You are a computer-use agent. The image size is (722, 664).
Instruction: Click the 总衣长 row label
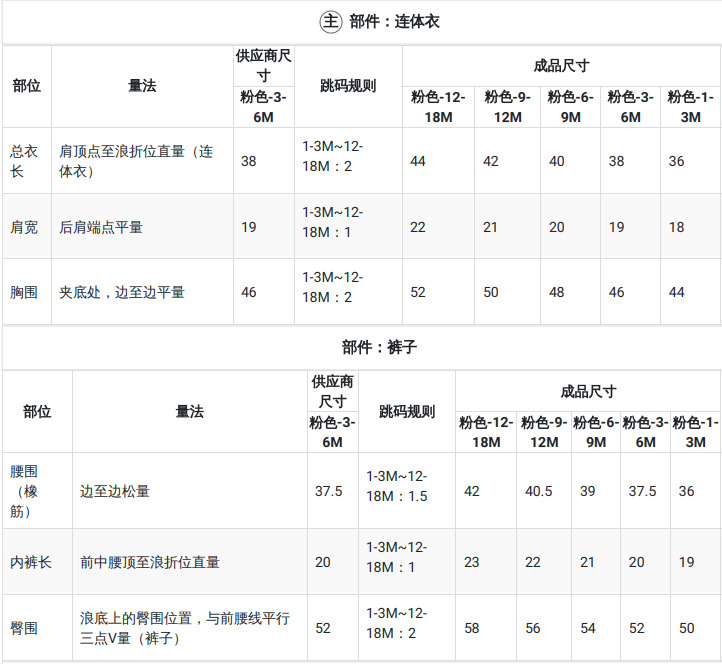pos(23,161)
